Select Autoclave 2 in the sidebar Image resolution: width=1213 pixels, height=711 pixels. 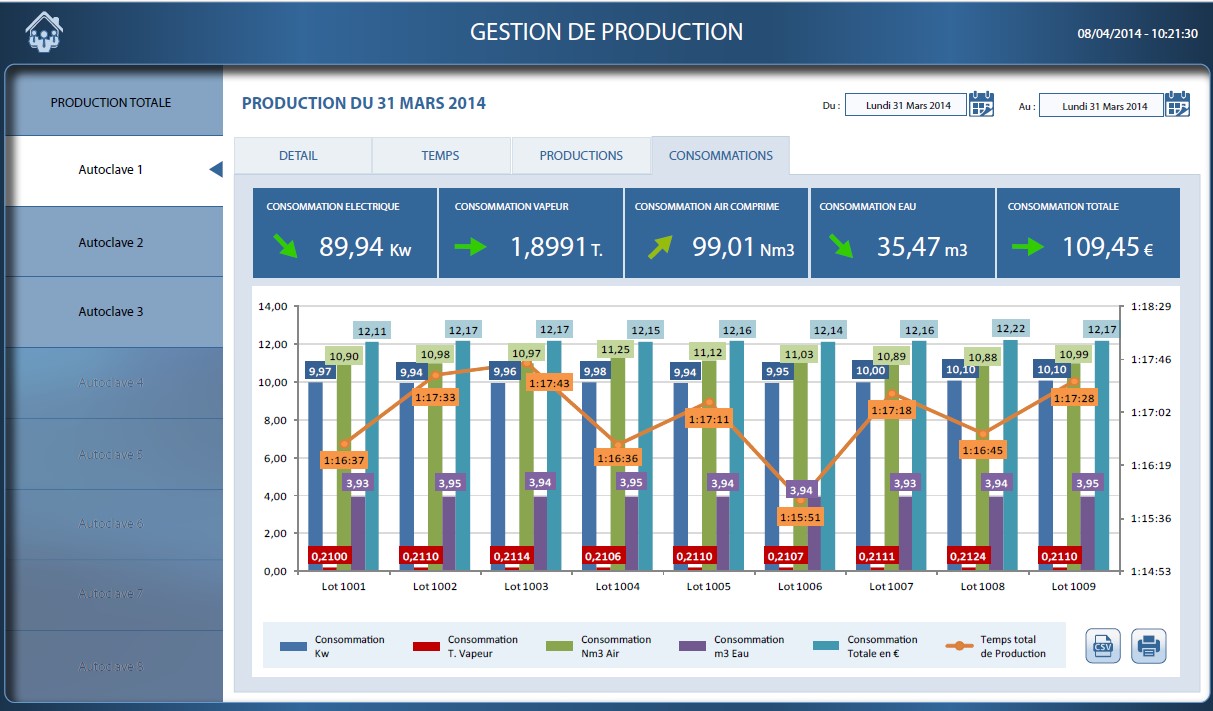pos(111,242)
